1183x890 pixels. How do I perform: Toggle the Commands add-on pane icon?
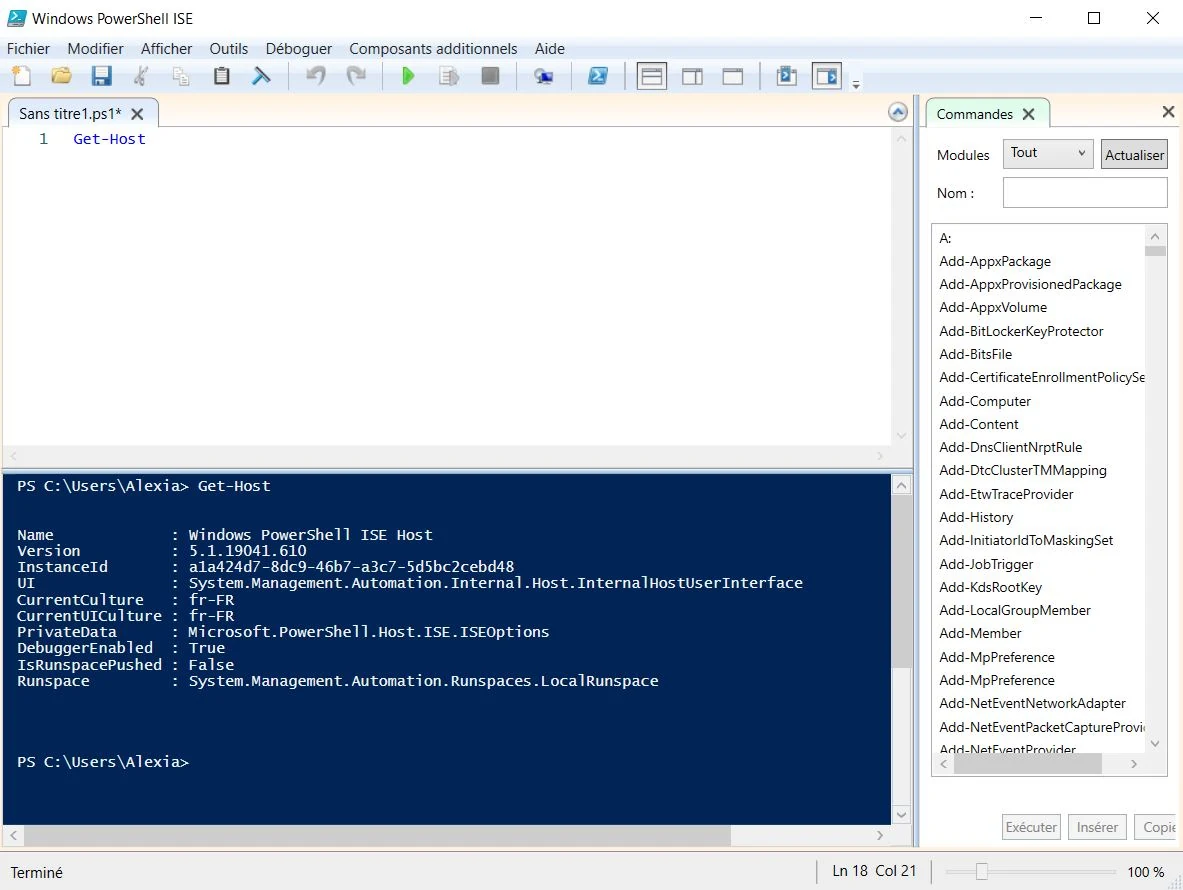[827, 76]
